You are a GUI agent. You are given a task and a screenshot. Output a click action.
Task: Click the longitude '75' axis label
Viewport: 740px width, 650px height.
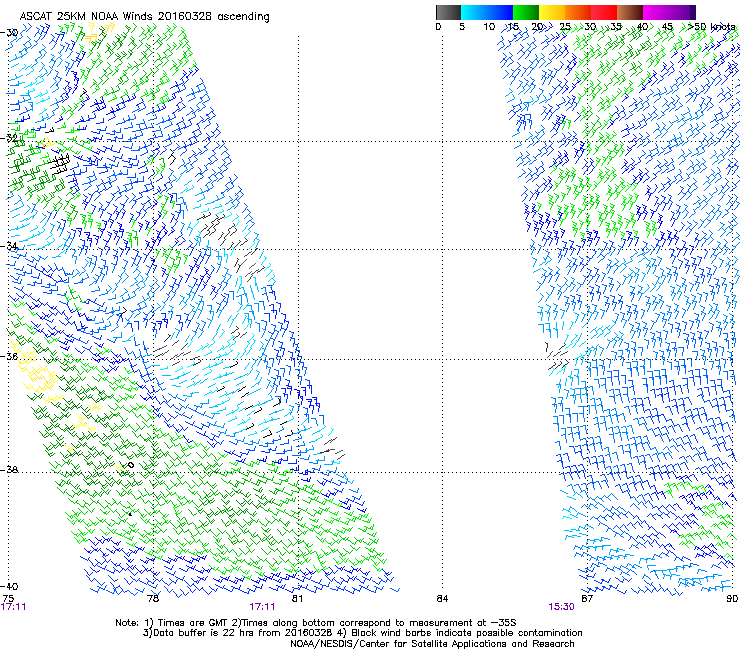coord(8,599)
